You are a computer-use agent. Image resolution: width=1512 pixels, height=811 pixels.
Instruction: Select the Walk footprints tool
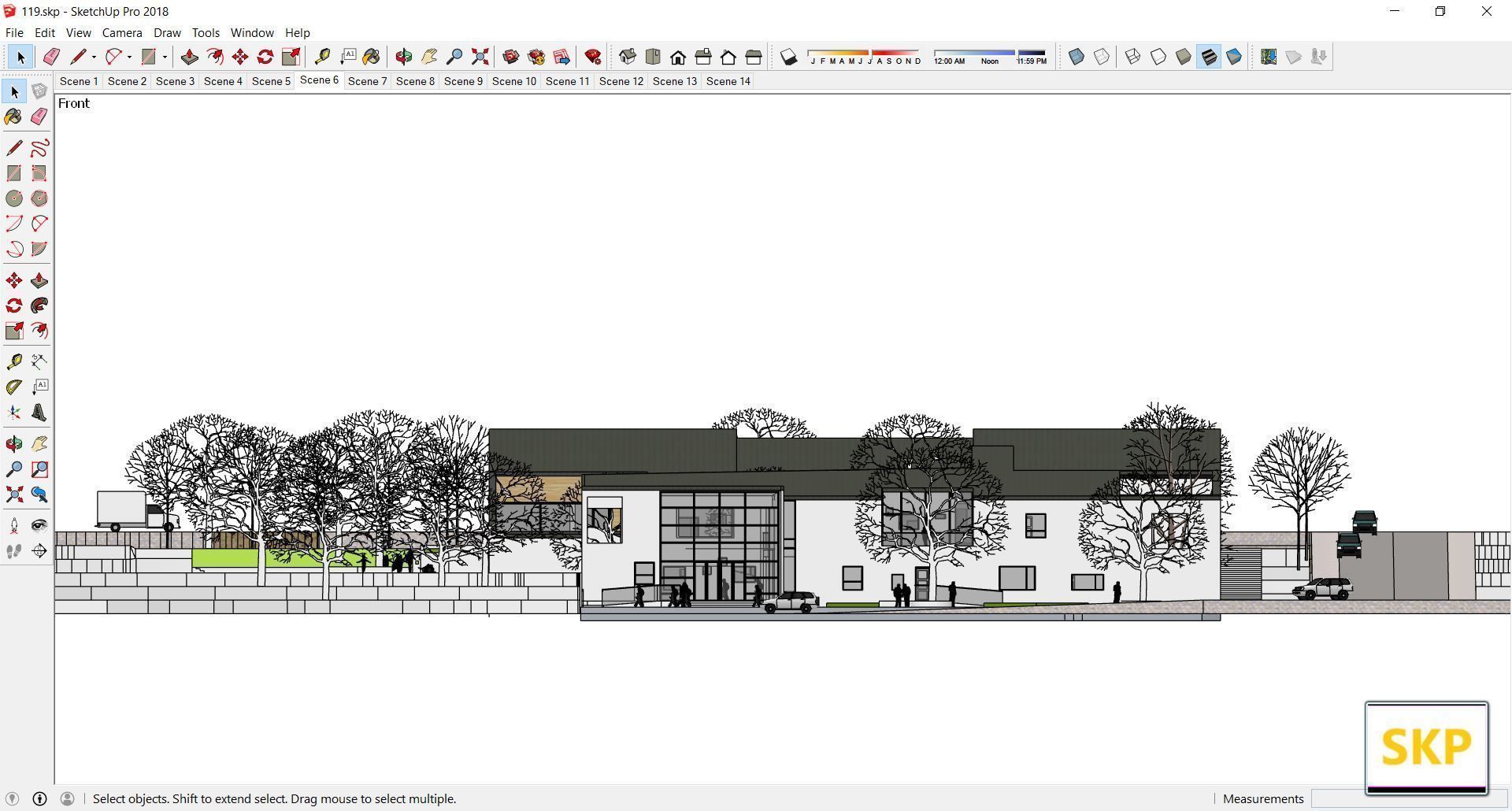click(x=14, y=551)
